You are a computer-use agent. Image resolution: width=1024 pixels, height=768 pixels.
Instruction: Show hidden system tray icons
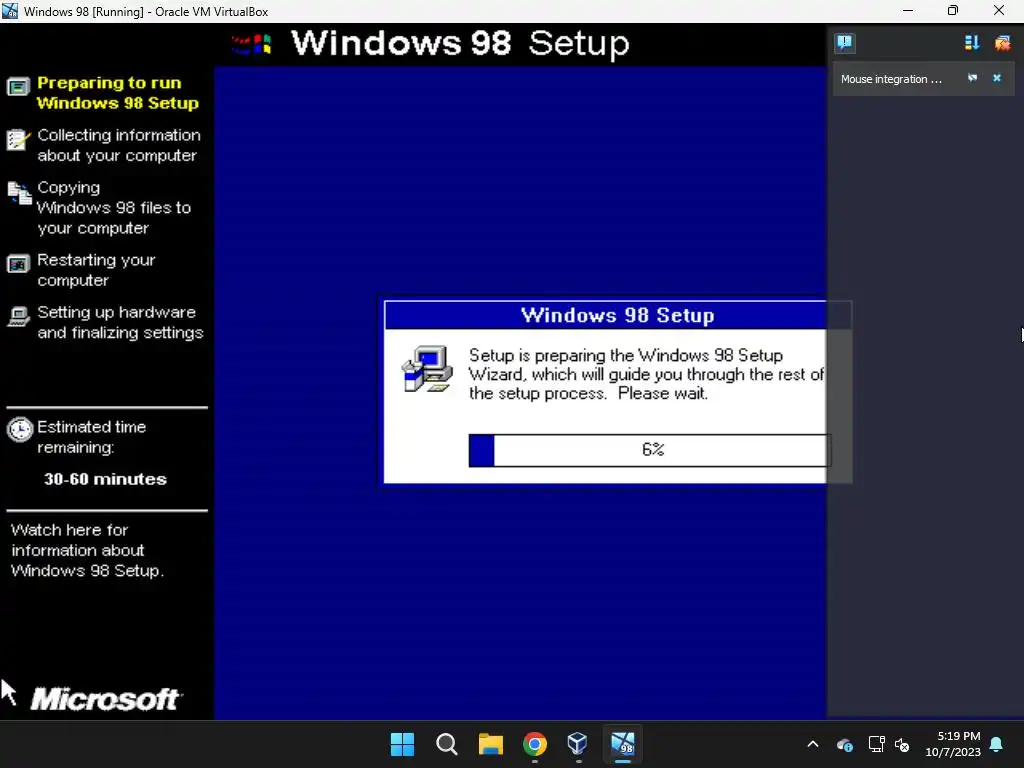point(813,744)
